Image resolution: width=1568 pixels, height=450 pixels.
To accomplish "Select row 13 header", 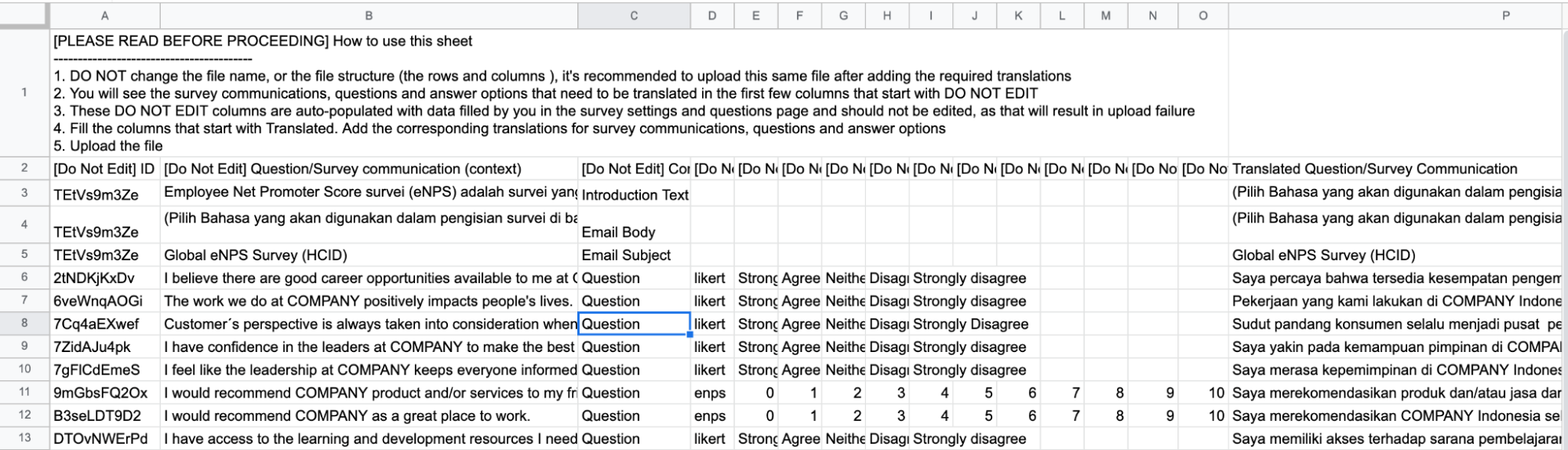I will (24, 438).
